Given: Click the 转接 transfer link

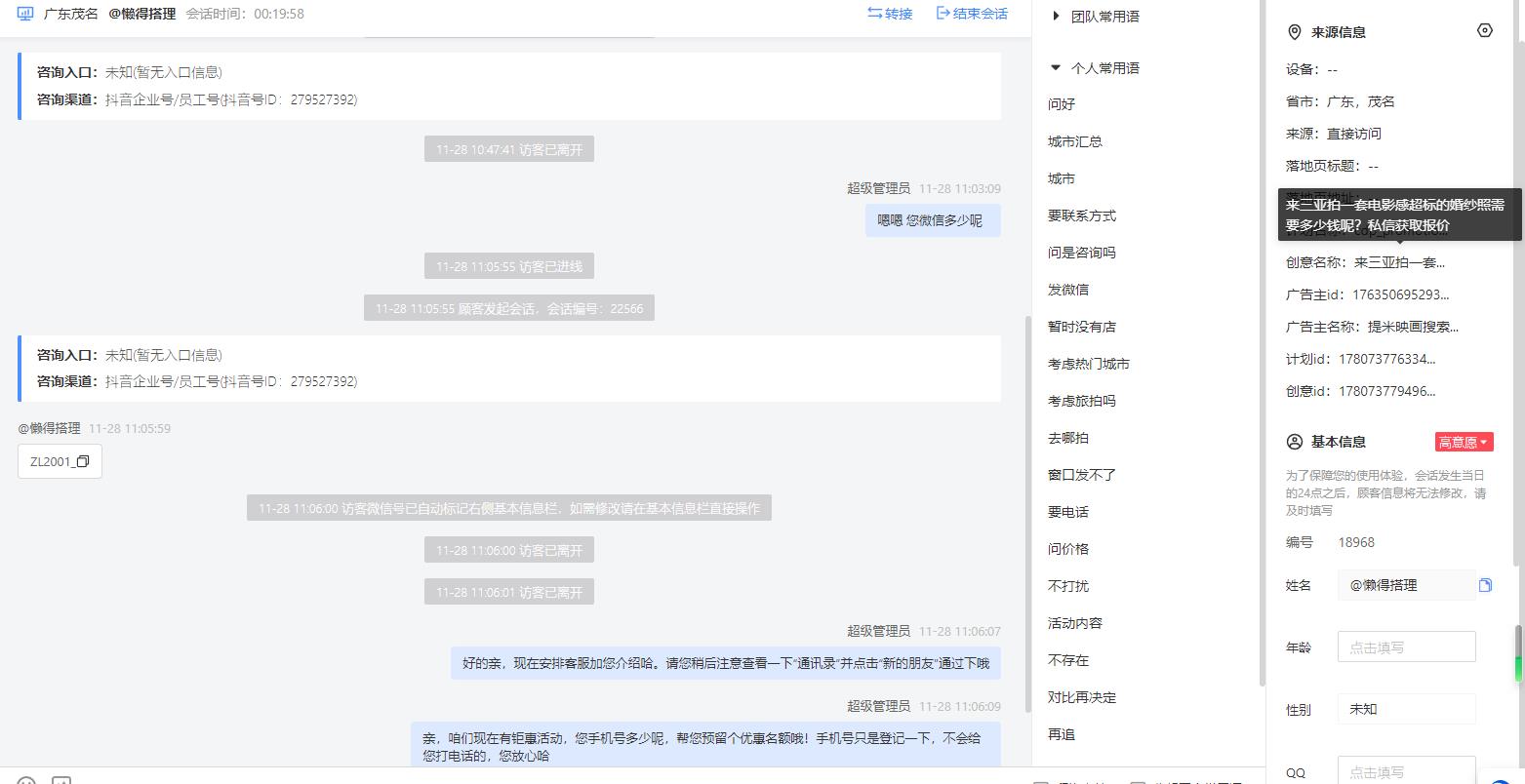Looking at the screenshot, I should point(889,14).
